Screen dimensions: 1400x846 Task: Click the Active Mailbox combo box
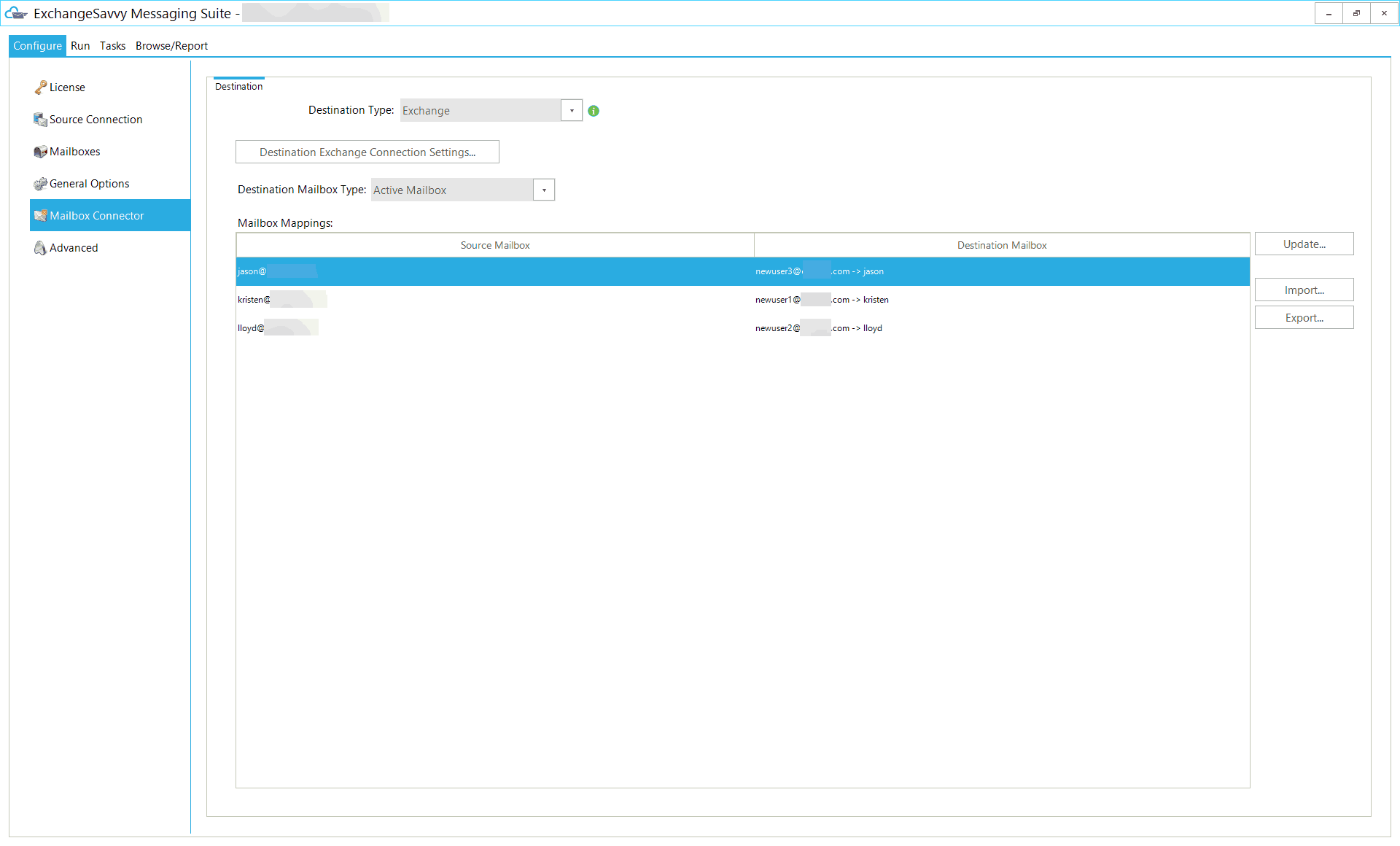click(452, 190)
